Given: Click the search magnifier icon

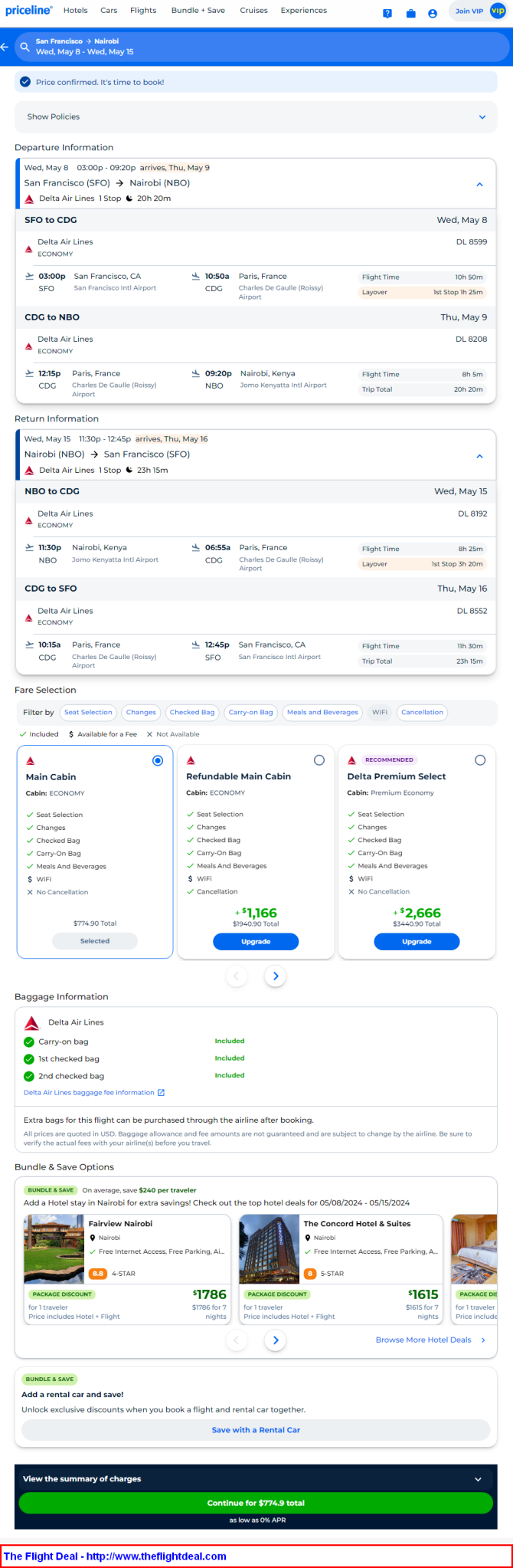Looking at the screenshot, I should (x=25, y=47).
